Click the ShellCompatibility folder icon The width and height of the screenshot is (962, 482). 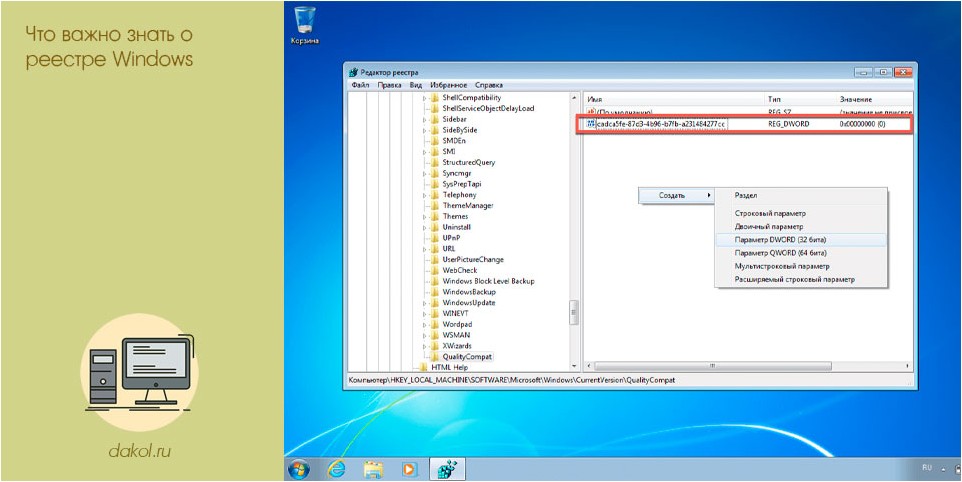click(434, 98)
